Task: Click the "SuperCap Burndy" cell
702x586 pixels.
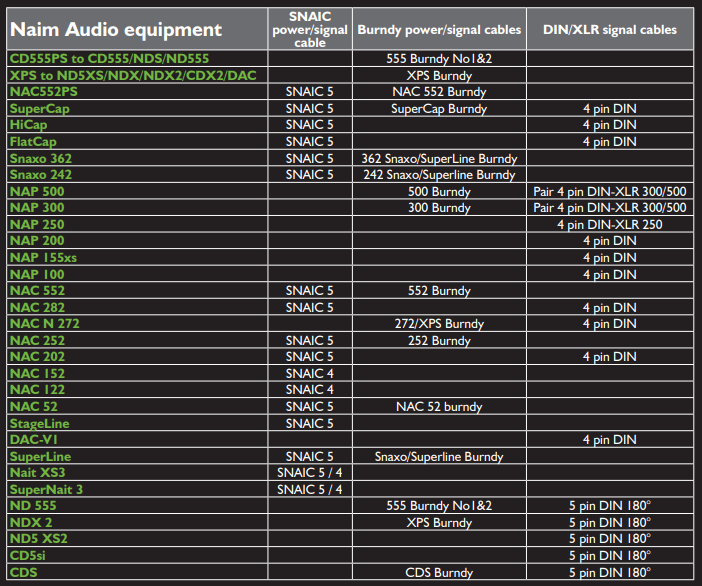Action: coord(439,109)
